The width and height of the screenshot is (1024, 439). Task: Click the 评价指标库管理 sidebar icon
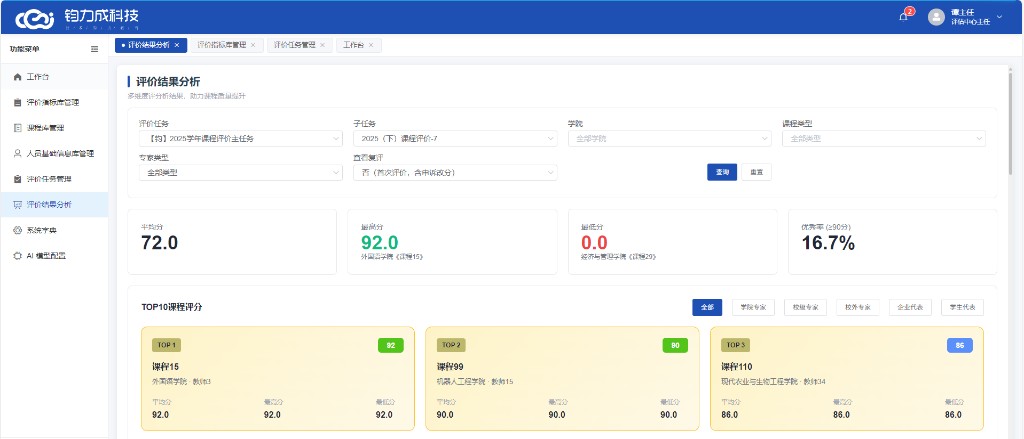click(18, 103)
